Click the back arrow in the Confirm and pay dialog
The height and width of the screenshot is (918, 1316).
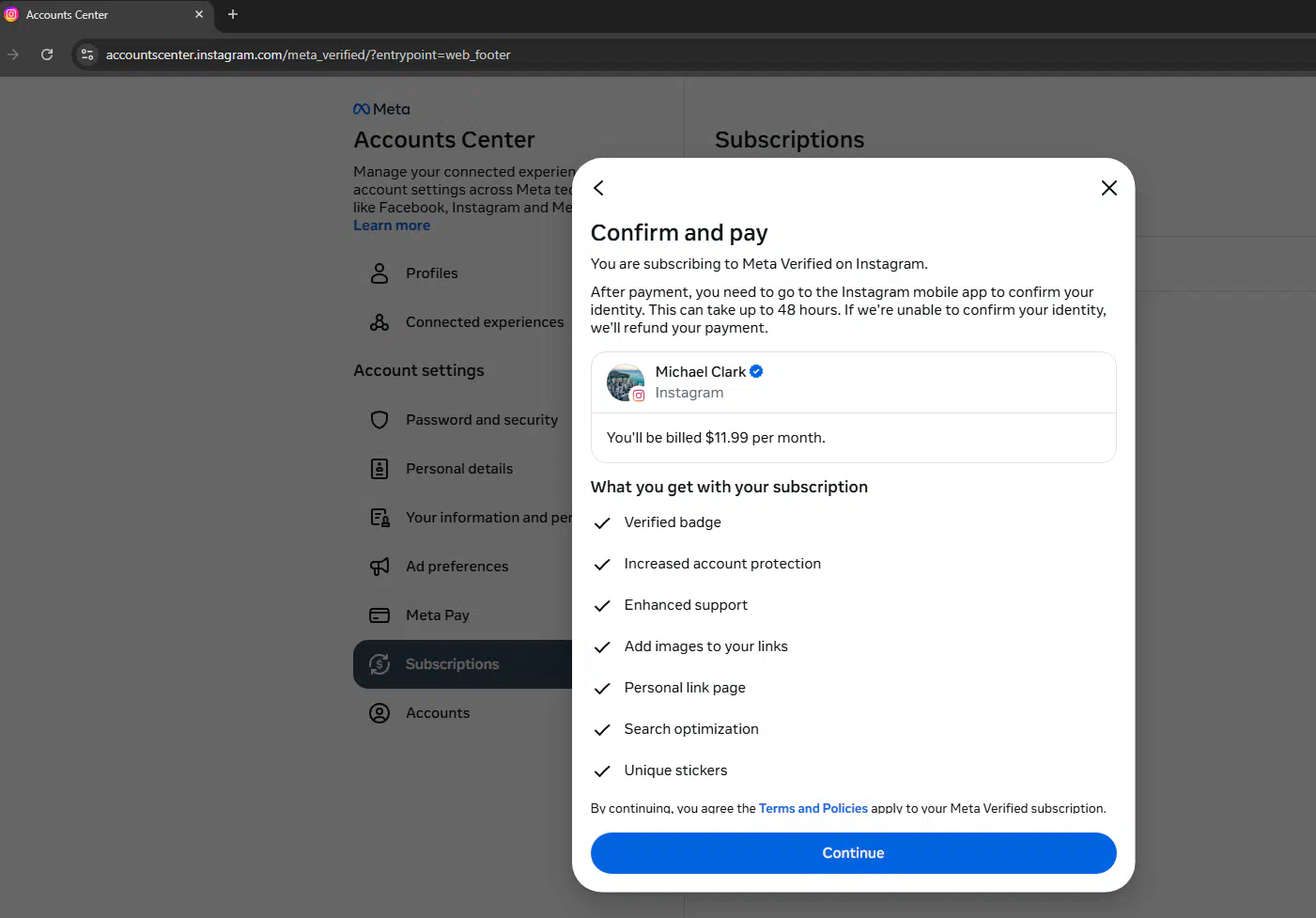point(598,188)
